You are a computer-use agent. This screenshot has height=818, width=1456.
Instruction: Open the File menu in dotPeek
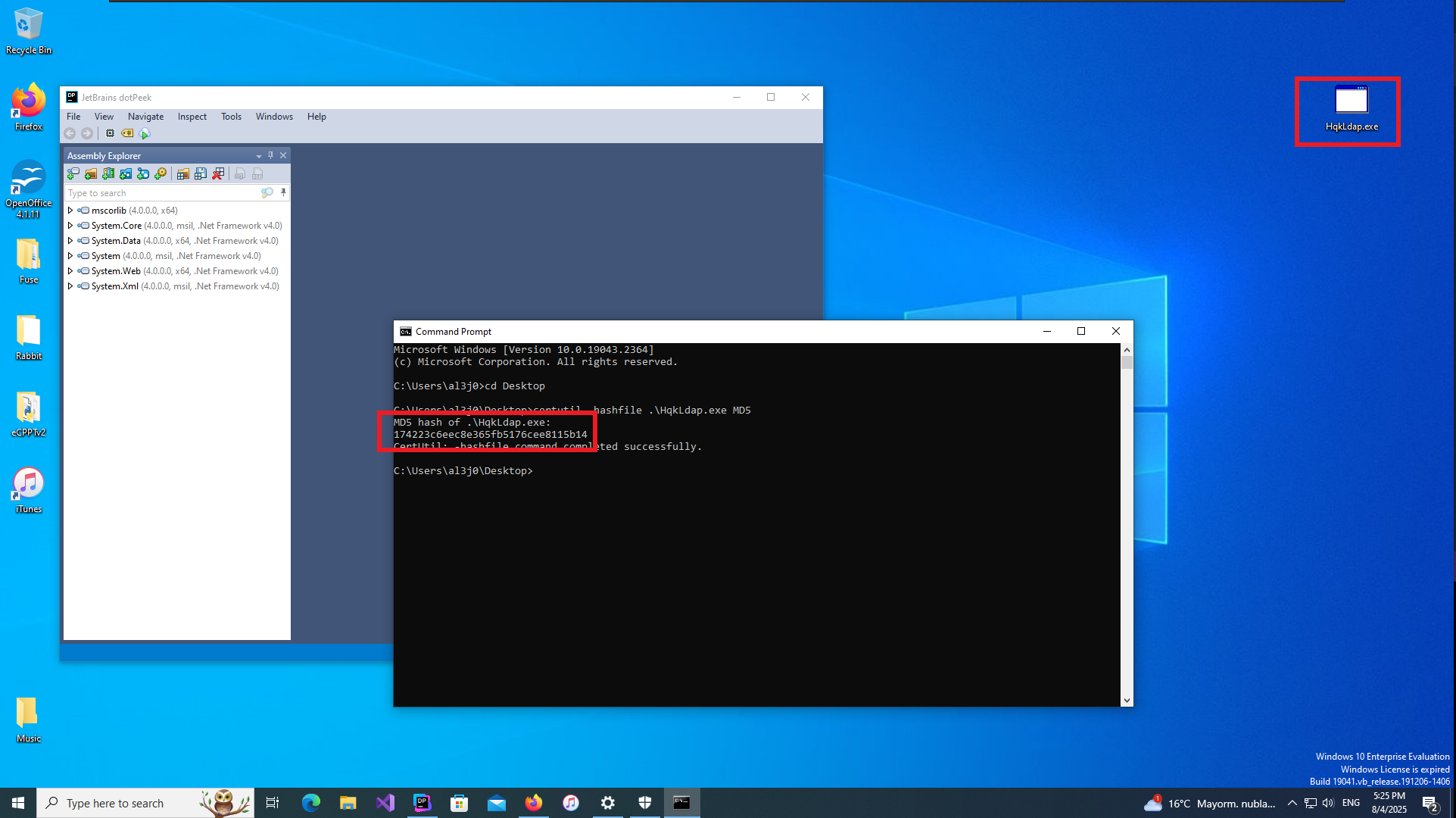pyautogui.click(x=73, y=117)
